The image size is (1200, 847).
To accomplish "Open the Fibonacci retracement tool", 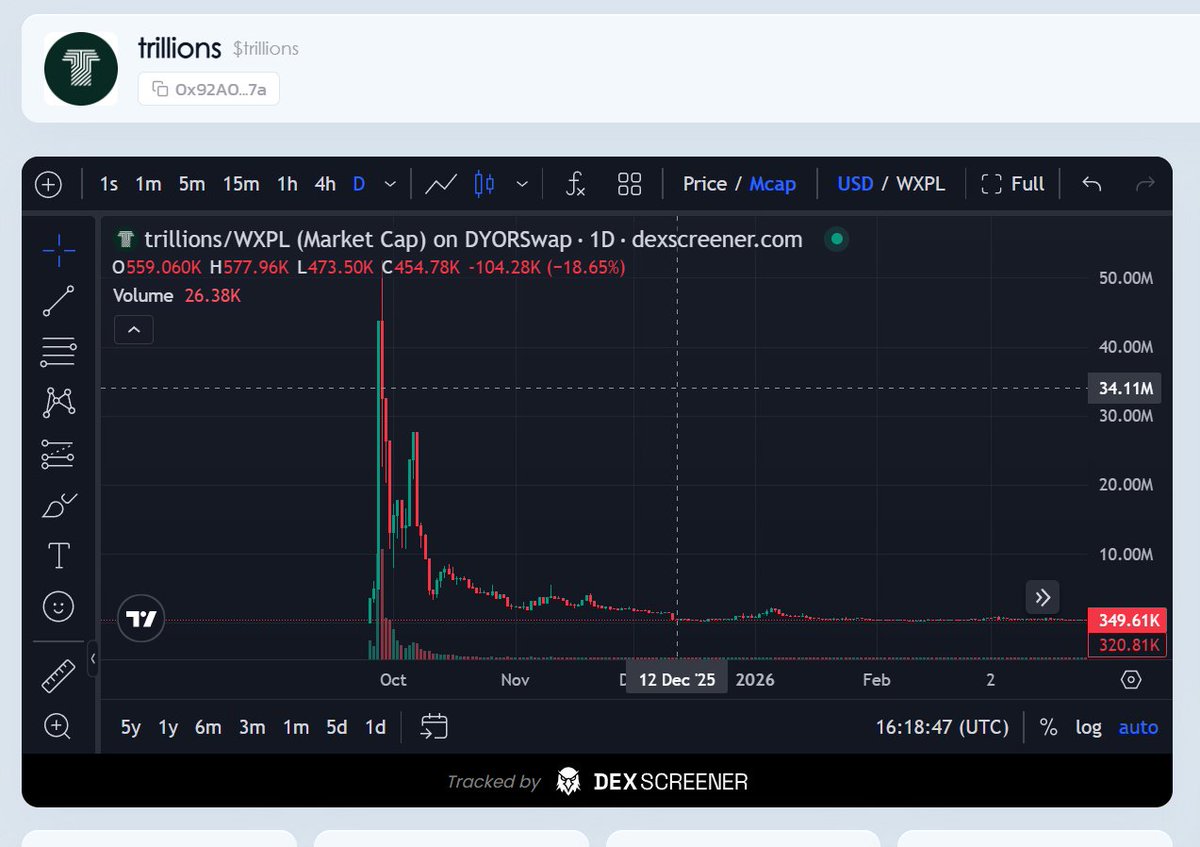I will click(59, 351).
